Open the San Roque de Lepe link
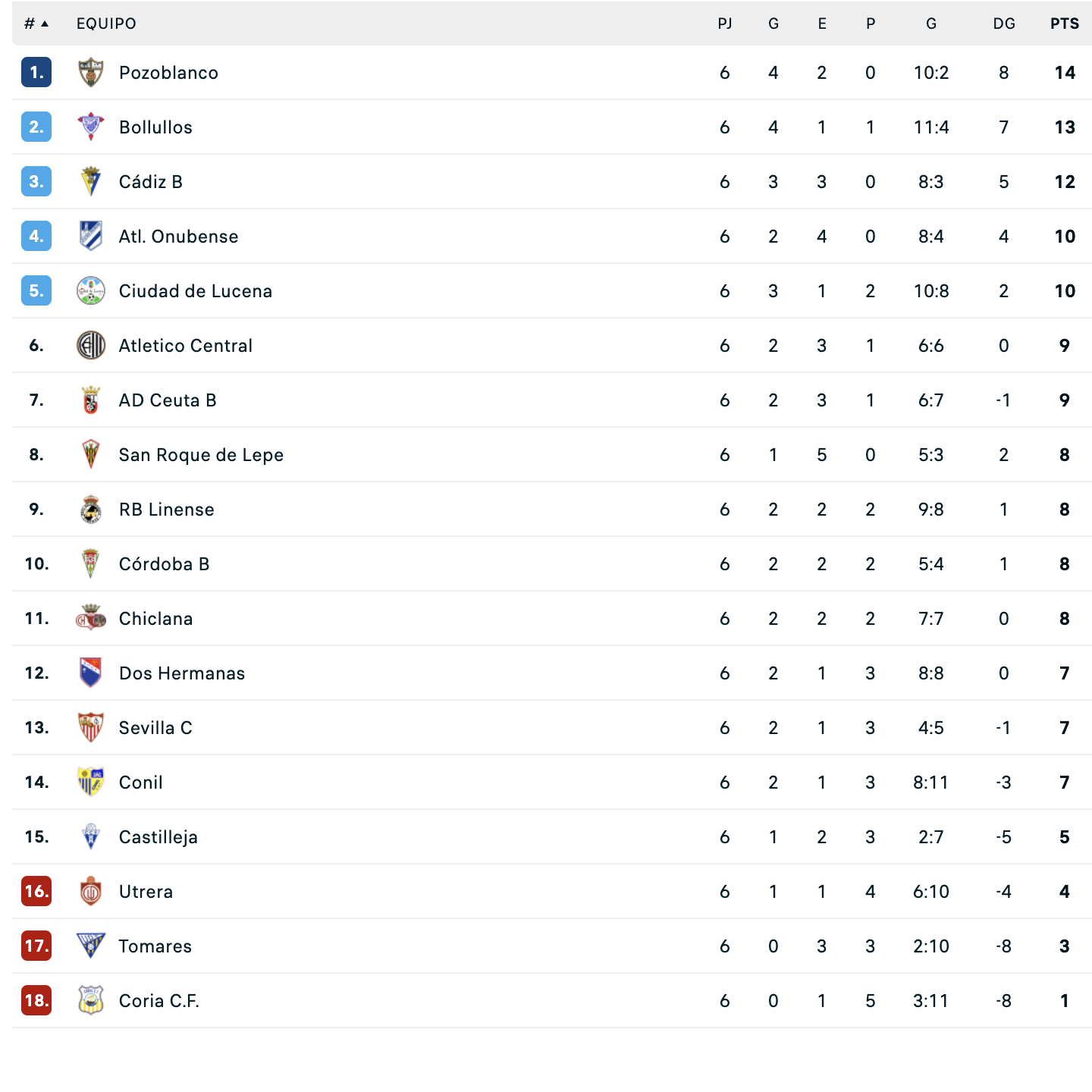This screenshot has height=1092, width=1092. 201,455
